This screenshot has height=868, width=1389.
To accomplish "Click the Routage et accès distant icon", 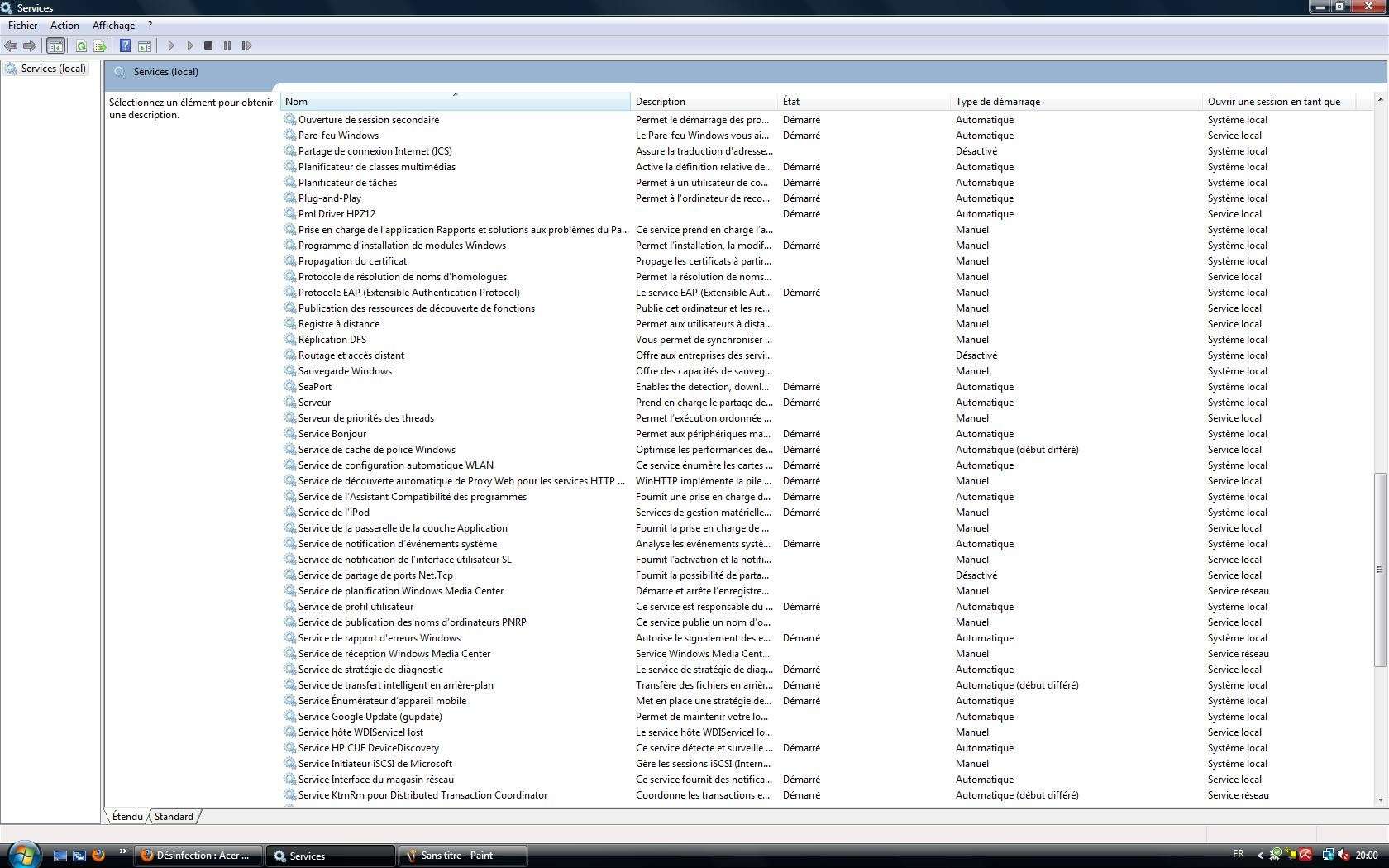I will (290, 355).
